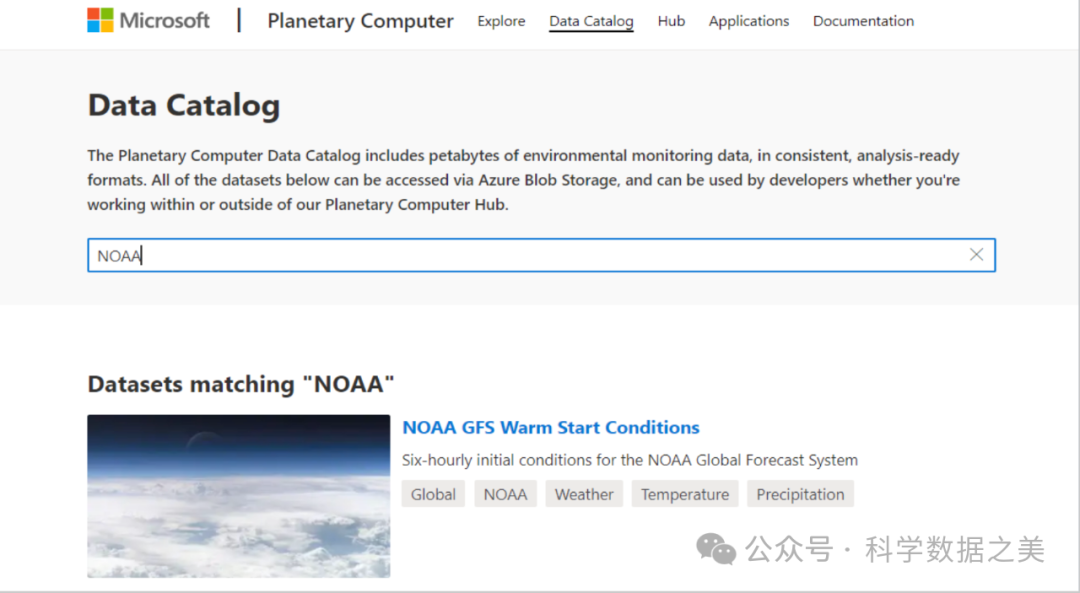1080x593 pixels.
Task: Open the Planetary Computer home link
Action: 360,21
